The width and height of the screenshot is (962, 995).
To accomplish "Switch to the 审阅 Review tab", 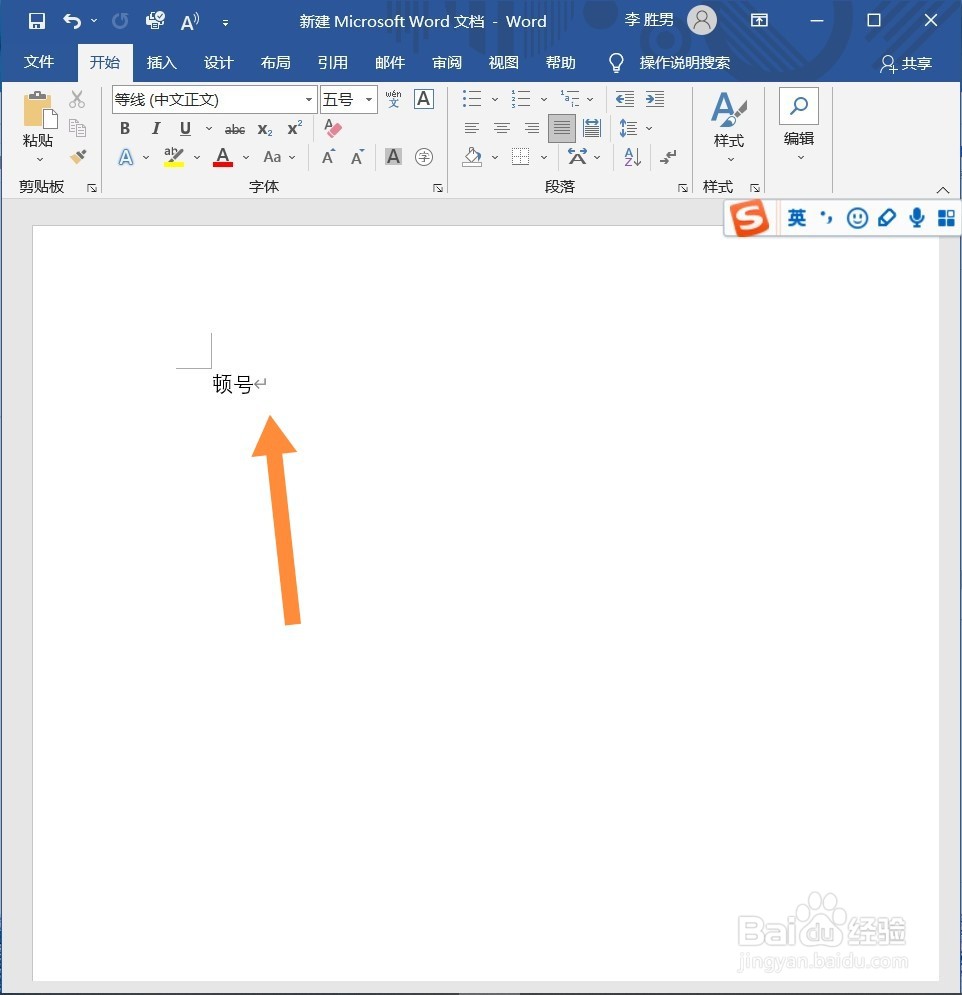I will [x=447, y=62].
